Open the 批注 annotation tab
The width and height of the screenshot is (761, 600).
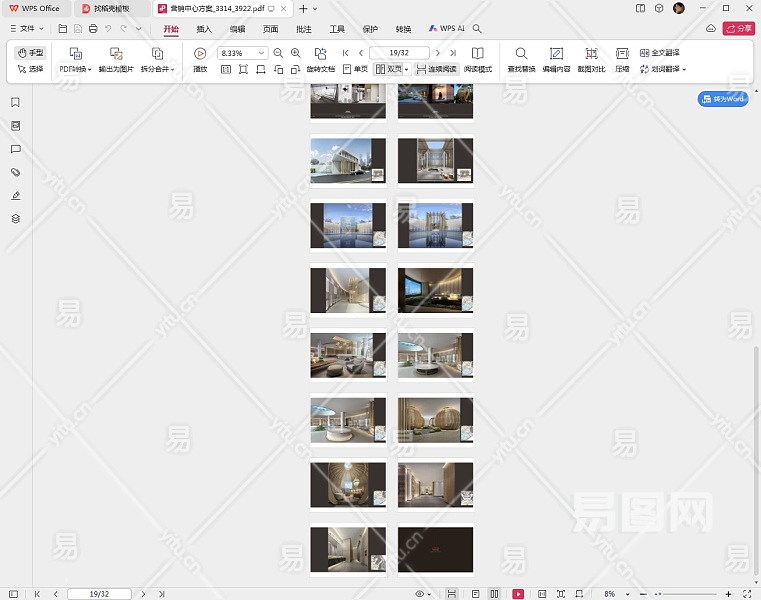(x=304, y=29)
